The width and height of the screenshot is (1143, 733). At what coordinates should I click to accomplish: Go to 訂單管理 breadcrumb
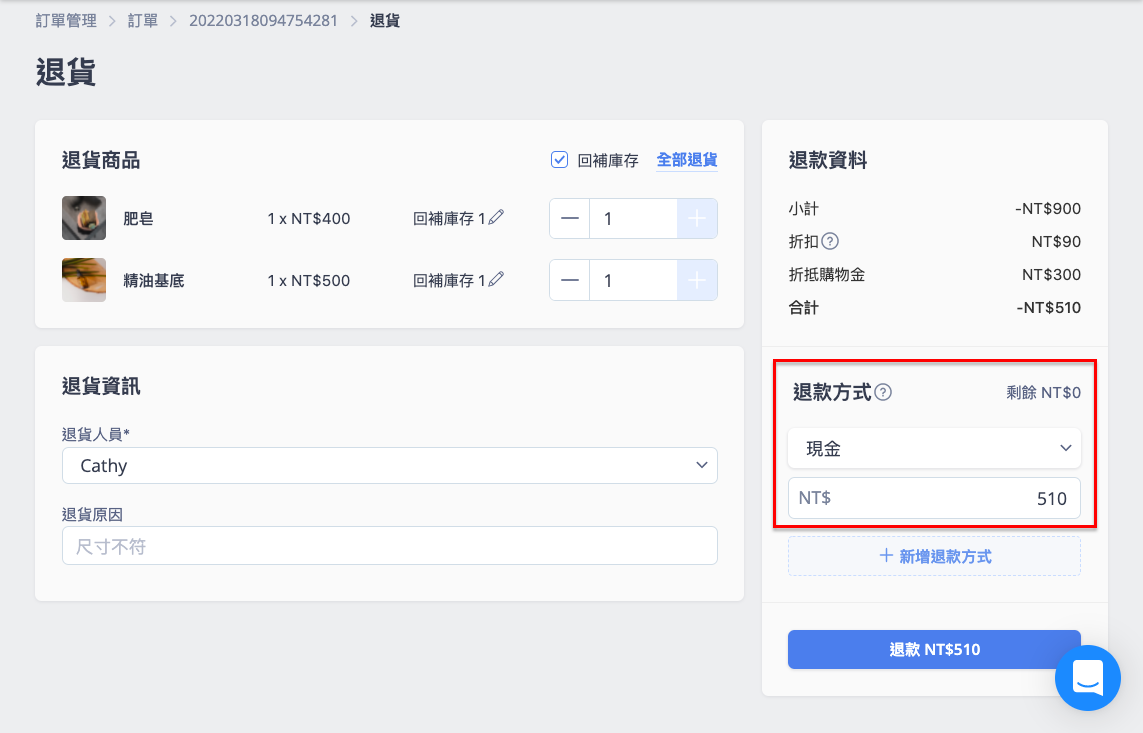click(66, 20)
